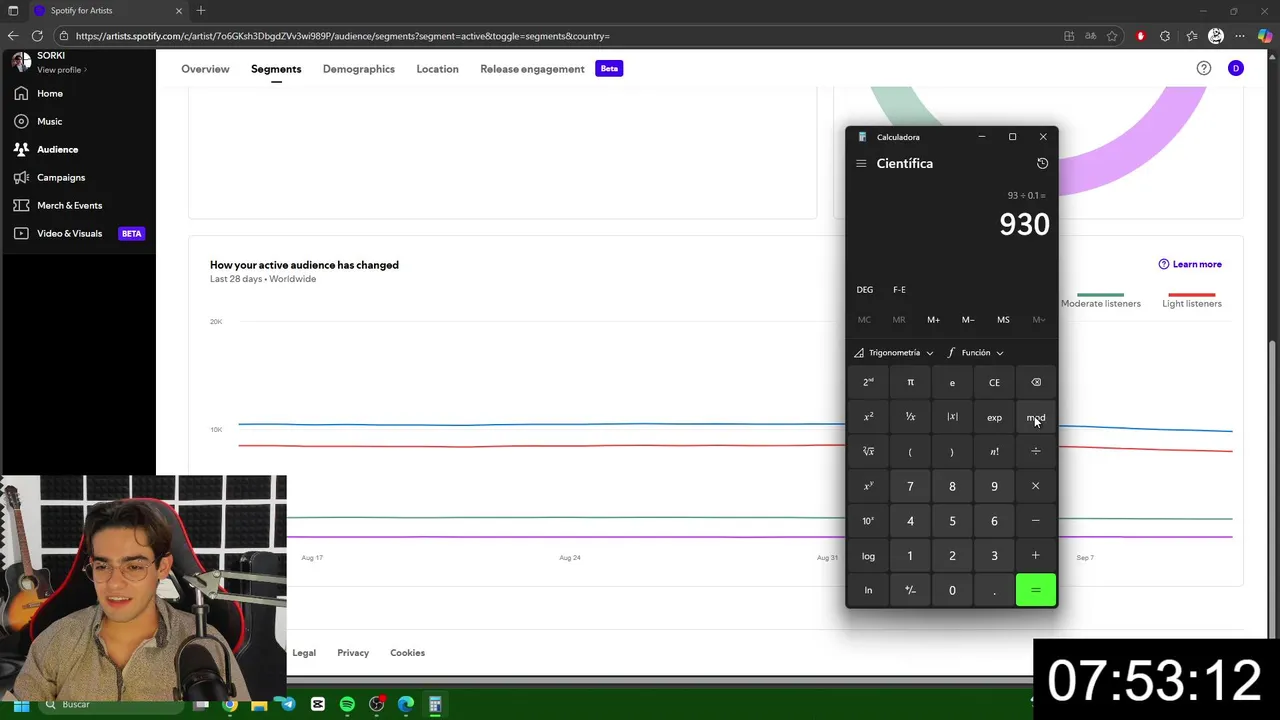Click the x squared key
The width and height of the screenshot is (1280, 720).
tap(868, 417)
